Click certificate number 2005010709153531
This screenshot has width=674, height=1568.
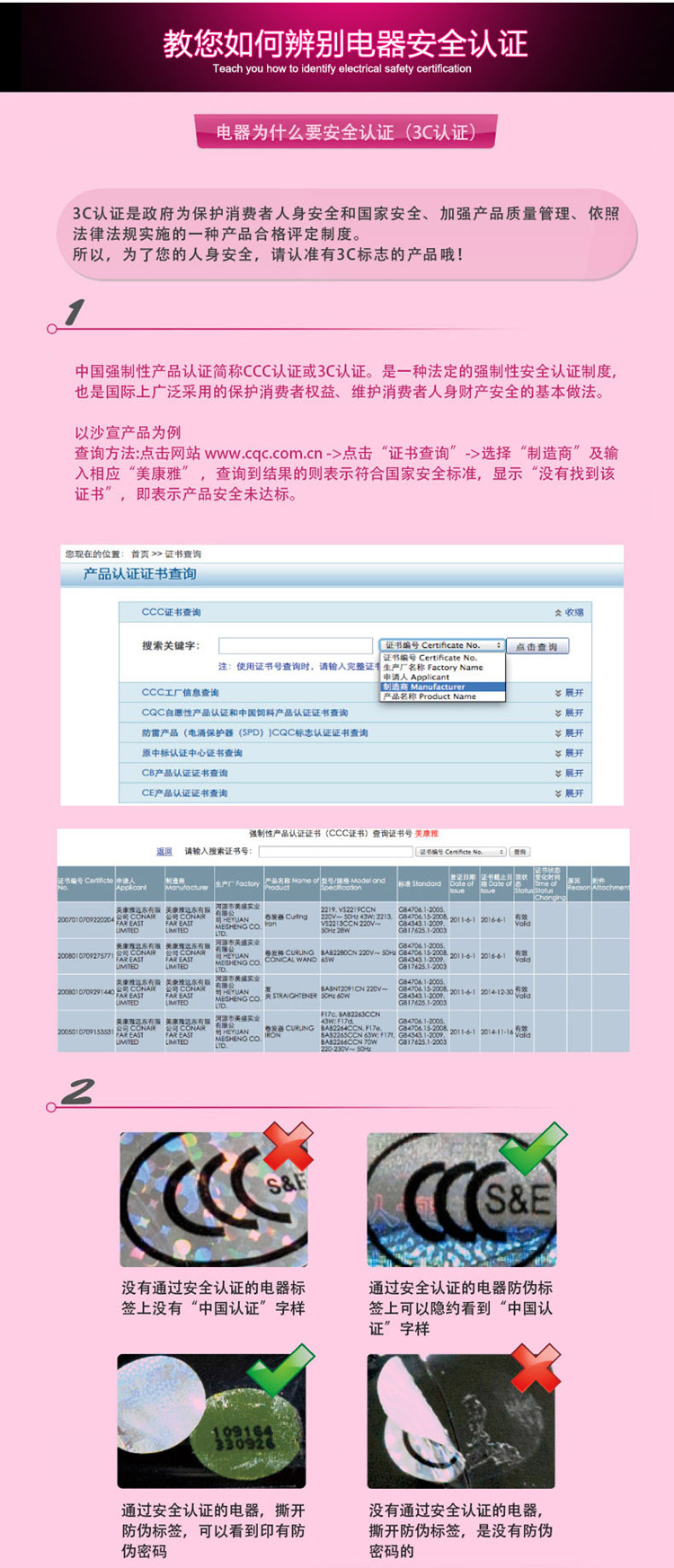tap(85, 1032)
